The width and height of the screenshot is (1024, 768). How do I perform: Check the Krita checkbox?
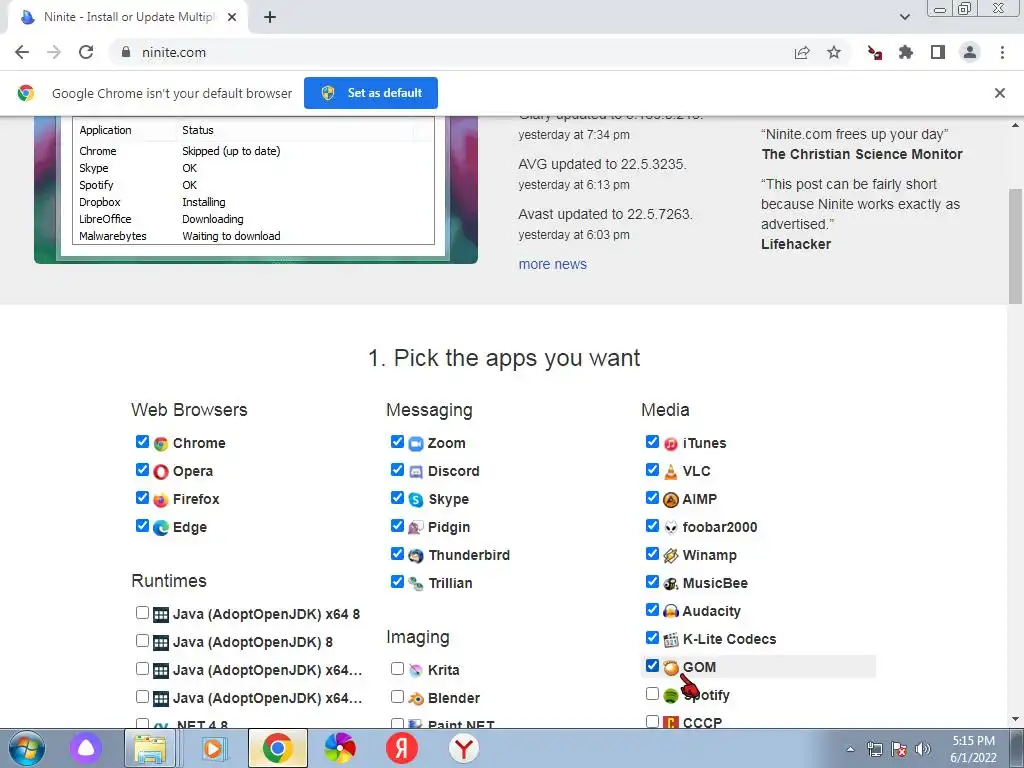point(397,669)
